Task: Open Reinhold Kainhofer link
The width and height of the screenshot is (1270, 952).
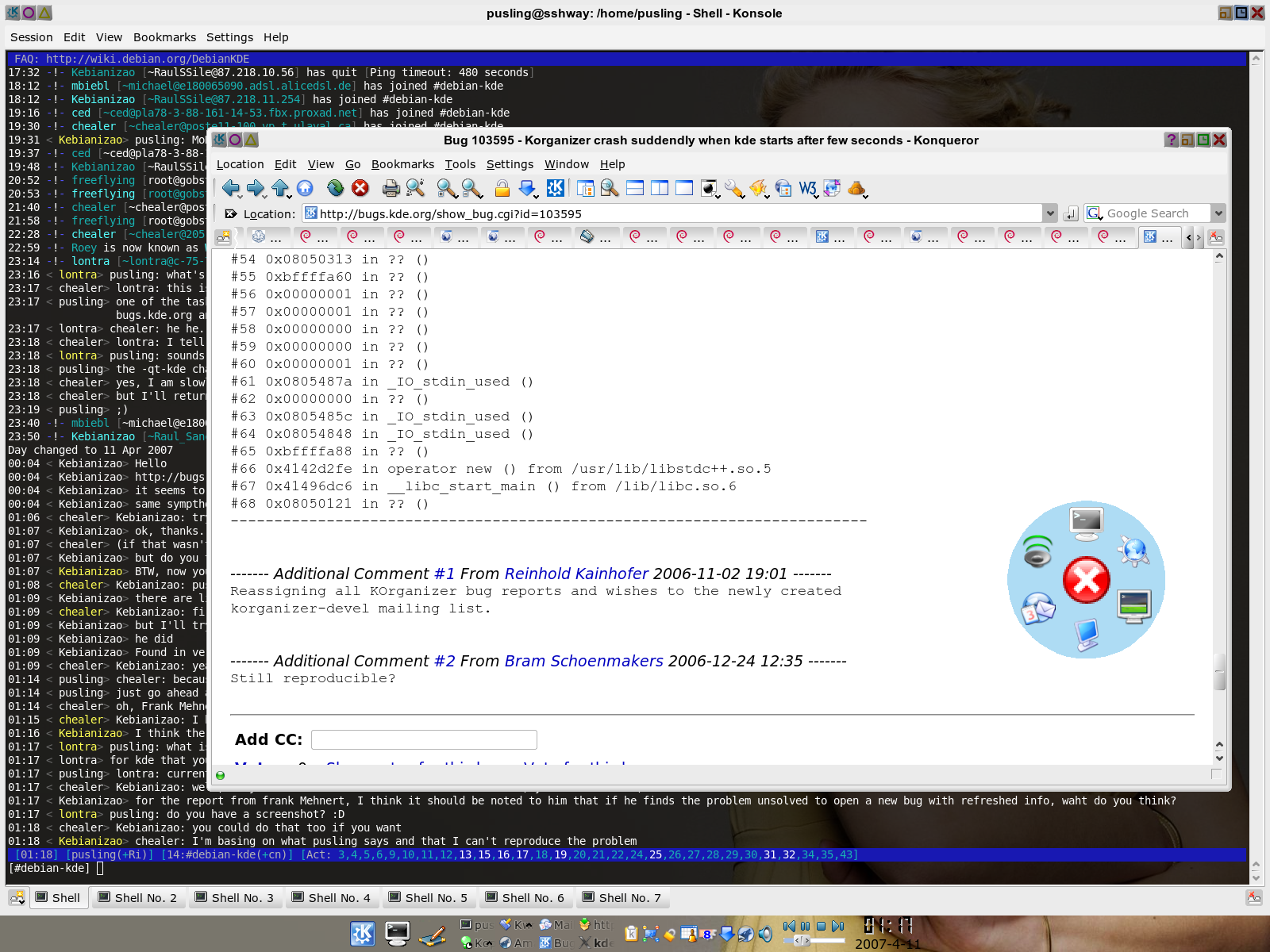Action: click(x=576, y=574)
